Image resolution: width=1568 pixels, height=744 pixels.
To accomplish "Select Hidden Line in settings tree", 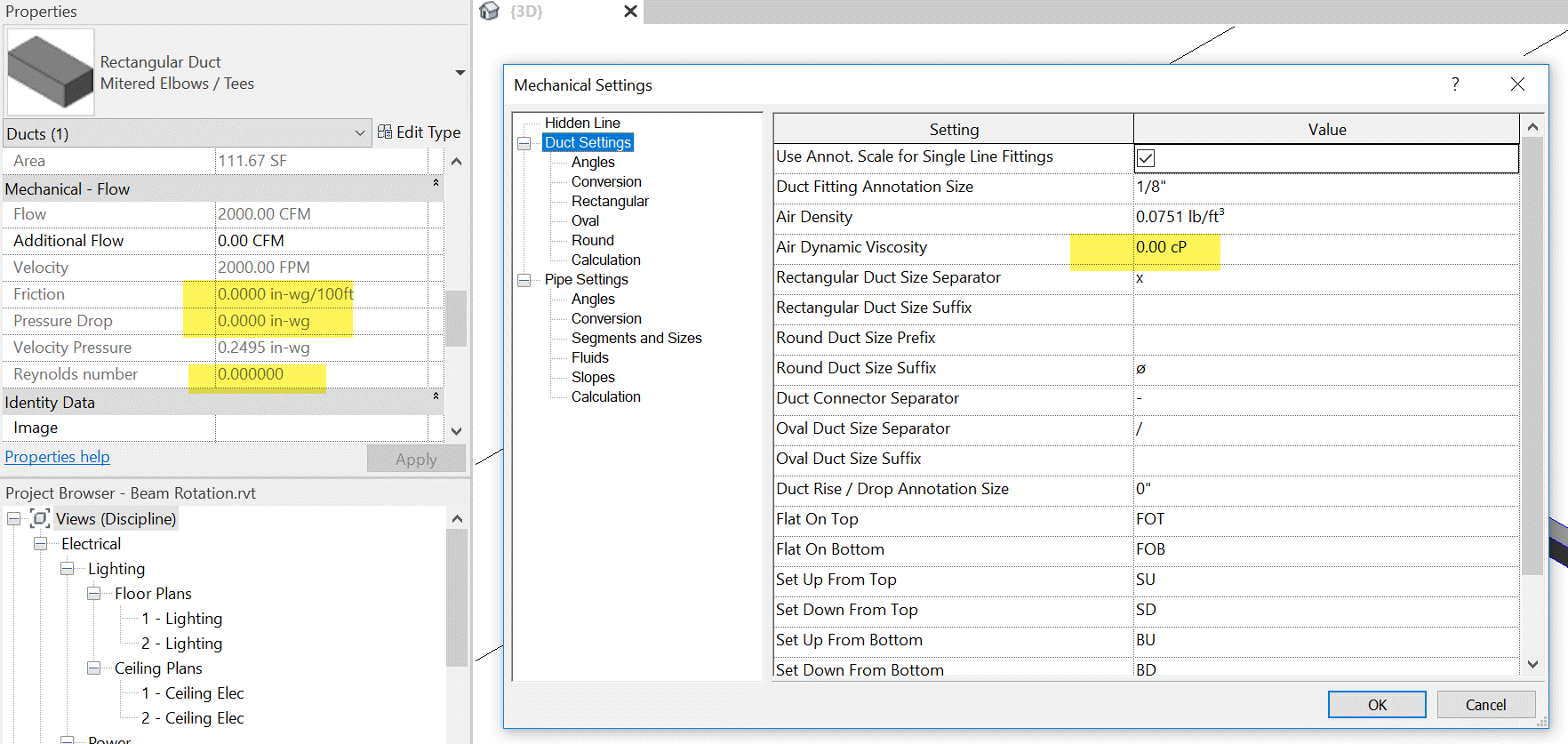I will 582,123.
